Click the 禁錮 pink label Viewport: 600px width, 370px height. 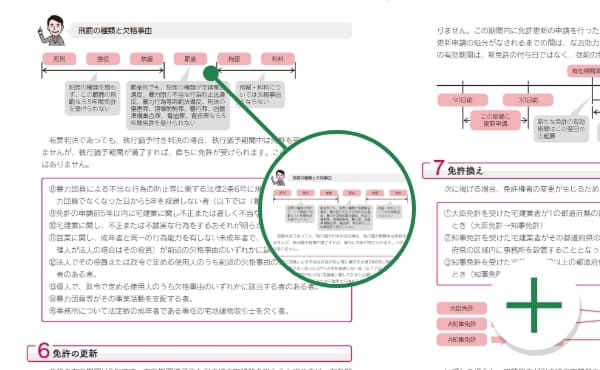pyautogui.click(x=147, y=59)
